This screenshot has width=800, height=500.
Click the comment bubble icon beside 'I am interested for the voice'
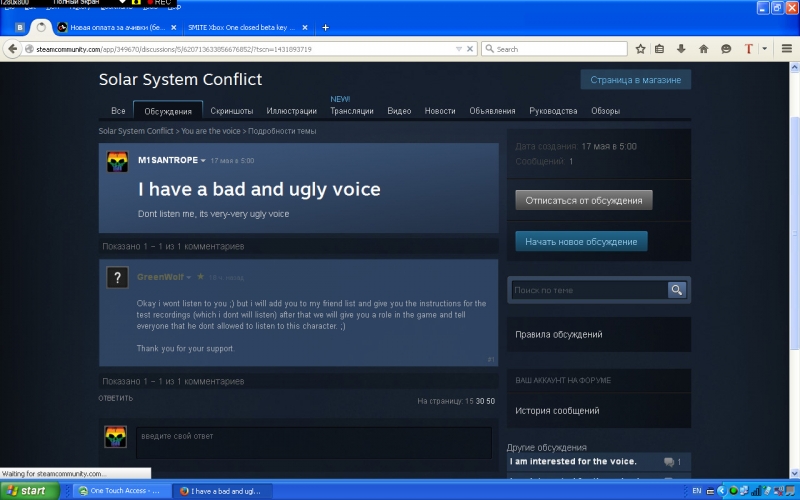click(669, 462)
